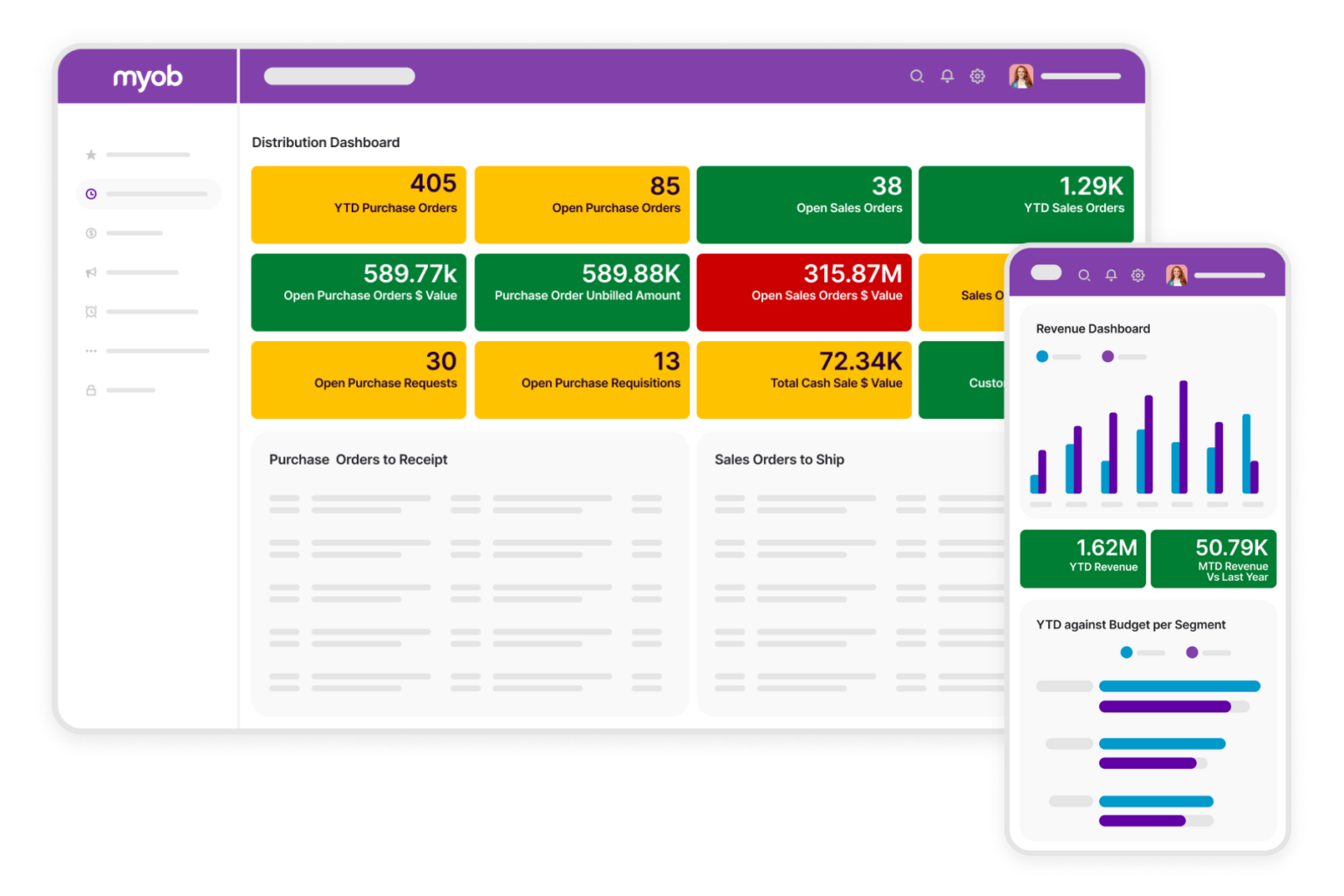Open the alarm clock reminders item in sidebar

tap(90, 311)
